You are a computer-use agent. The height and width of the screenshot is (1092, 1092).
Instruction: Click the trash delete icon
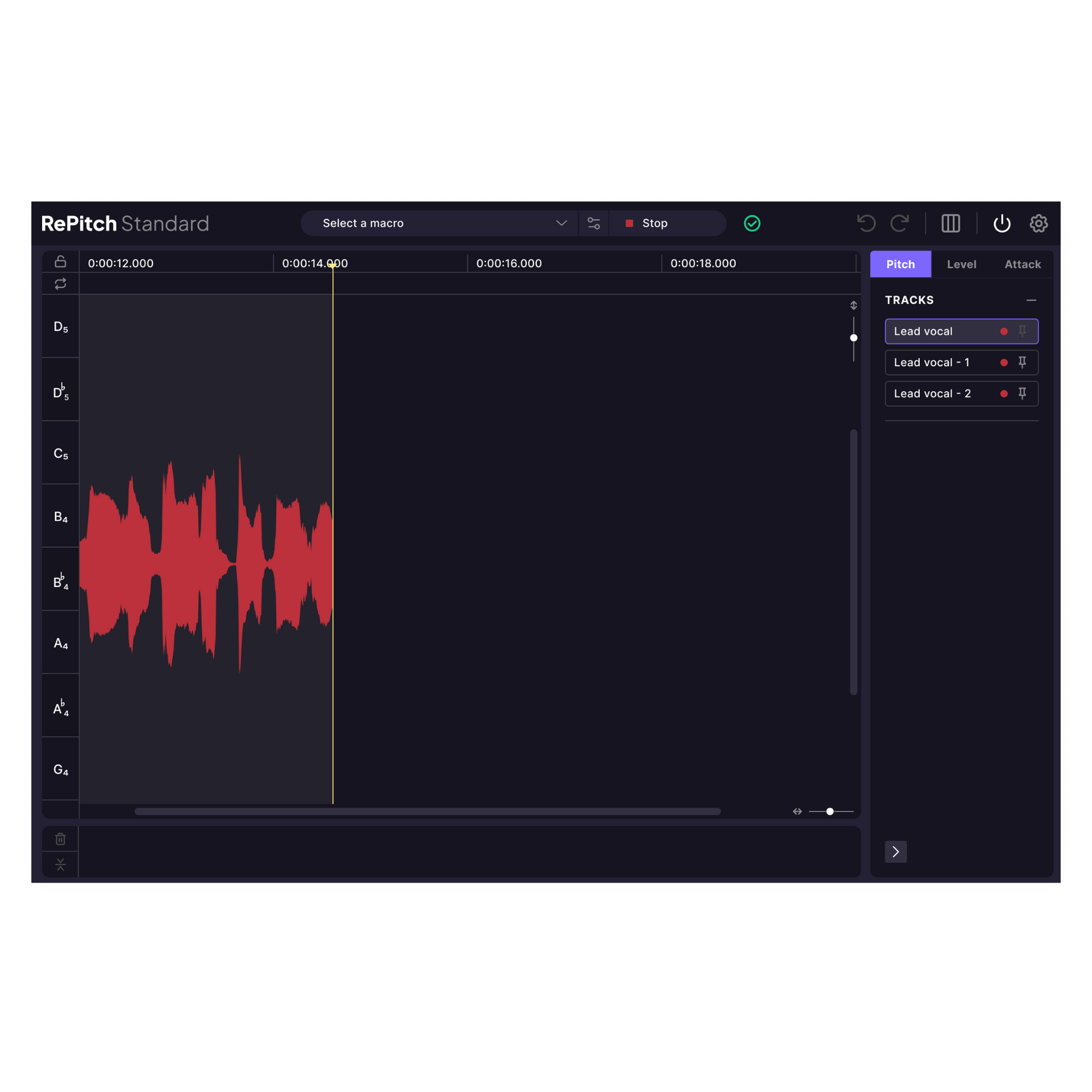tap(61, 839)
